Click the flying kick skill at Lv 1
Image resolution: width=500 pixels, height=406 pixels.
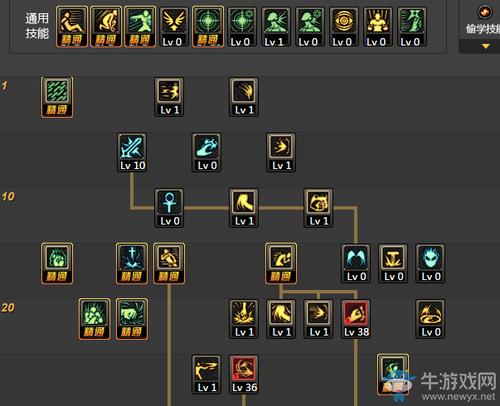click(x=207, y=374)
